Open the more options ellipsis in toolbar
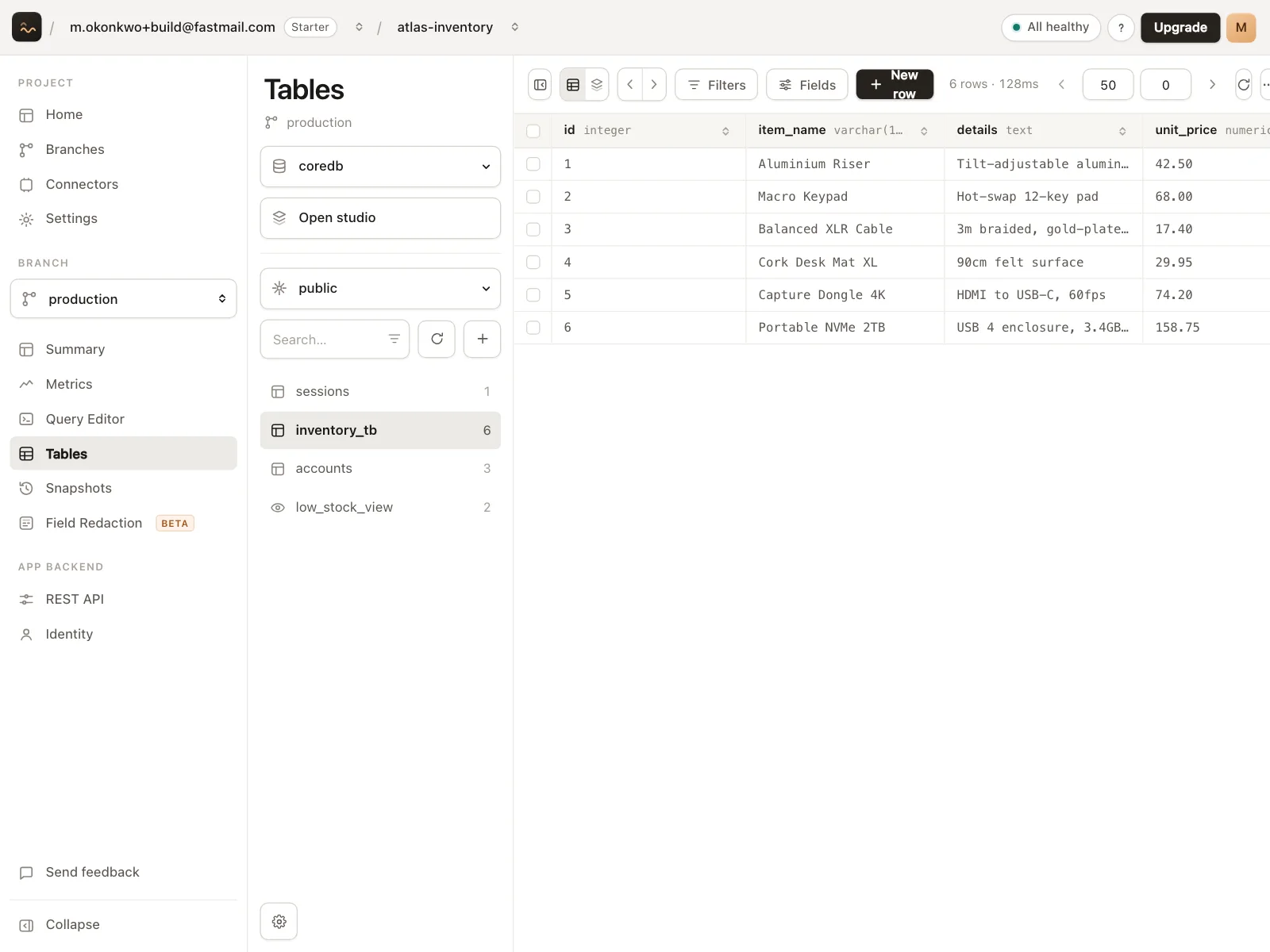The width and height of the screenshot is (1270, 952). pyautogui.click(x=1265, y=85)
